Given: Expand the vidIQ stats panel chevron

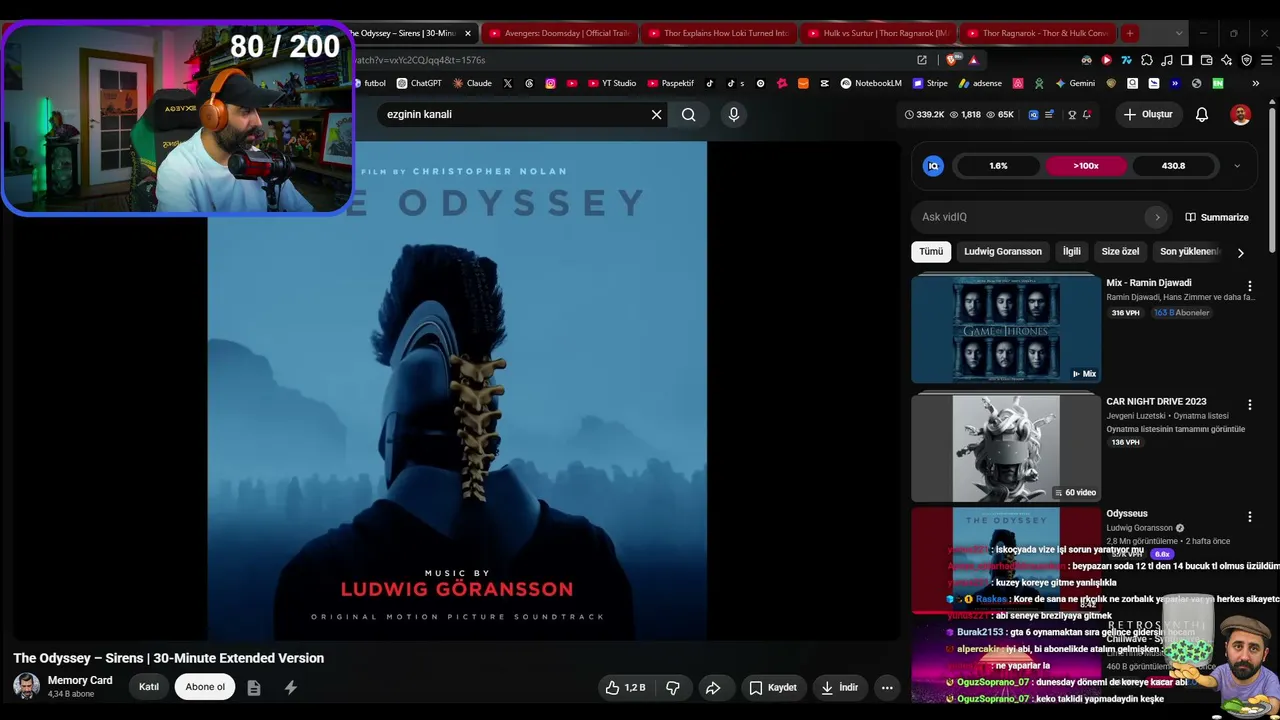Looking at the screenshot, I should tap(1237, 166).
